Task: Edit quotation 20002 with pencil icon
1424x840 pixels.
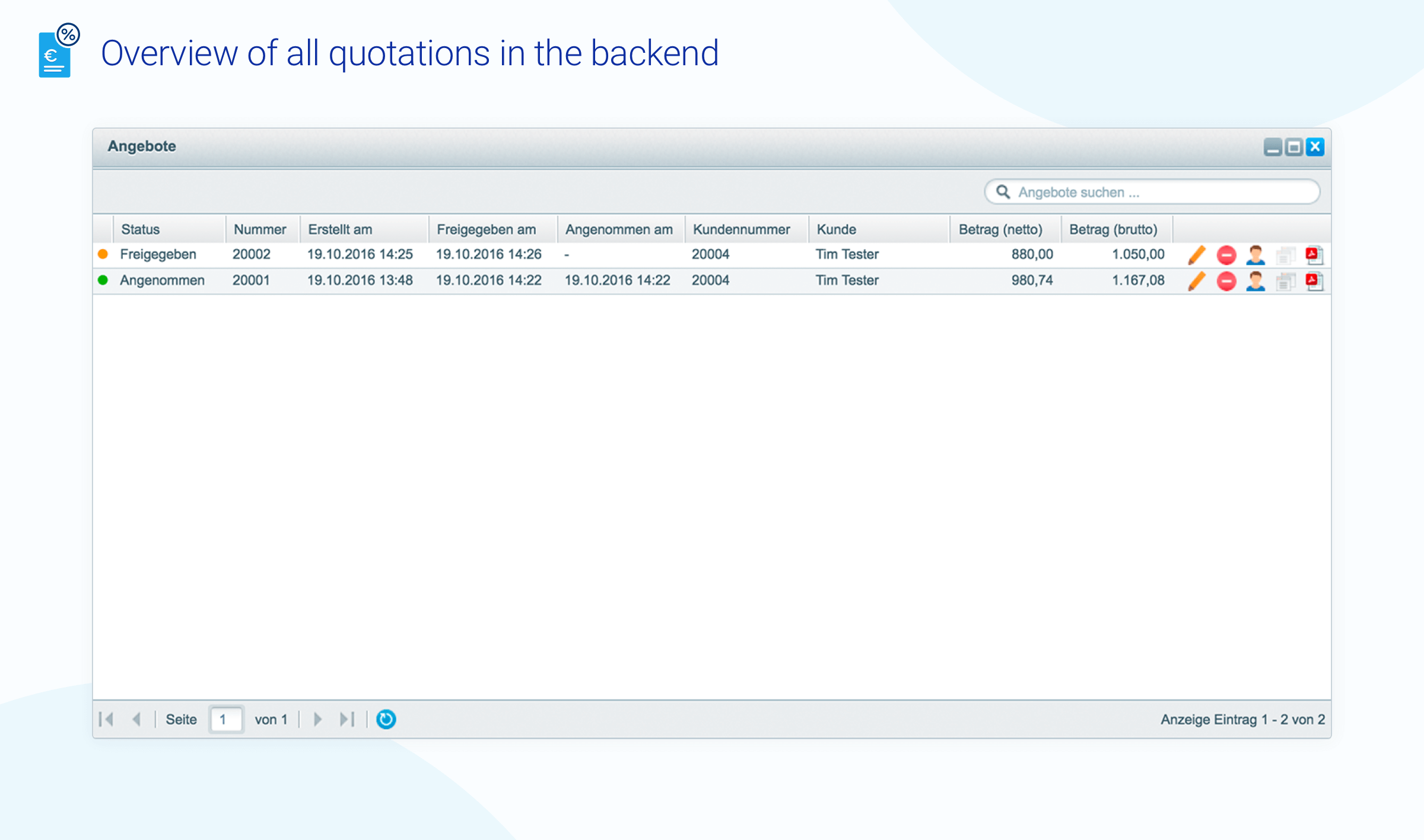Action: (1197, 255)
